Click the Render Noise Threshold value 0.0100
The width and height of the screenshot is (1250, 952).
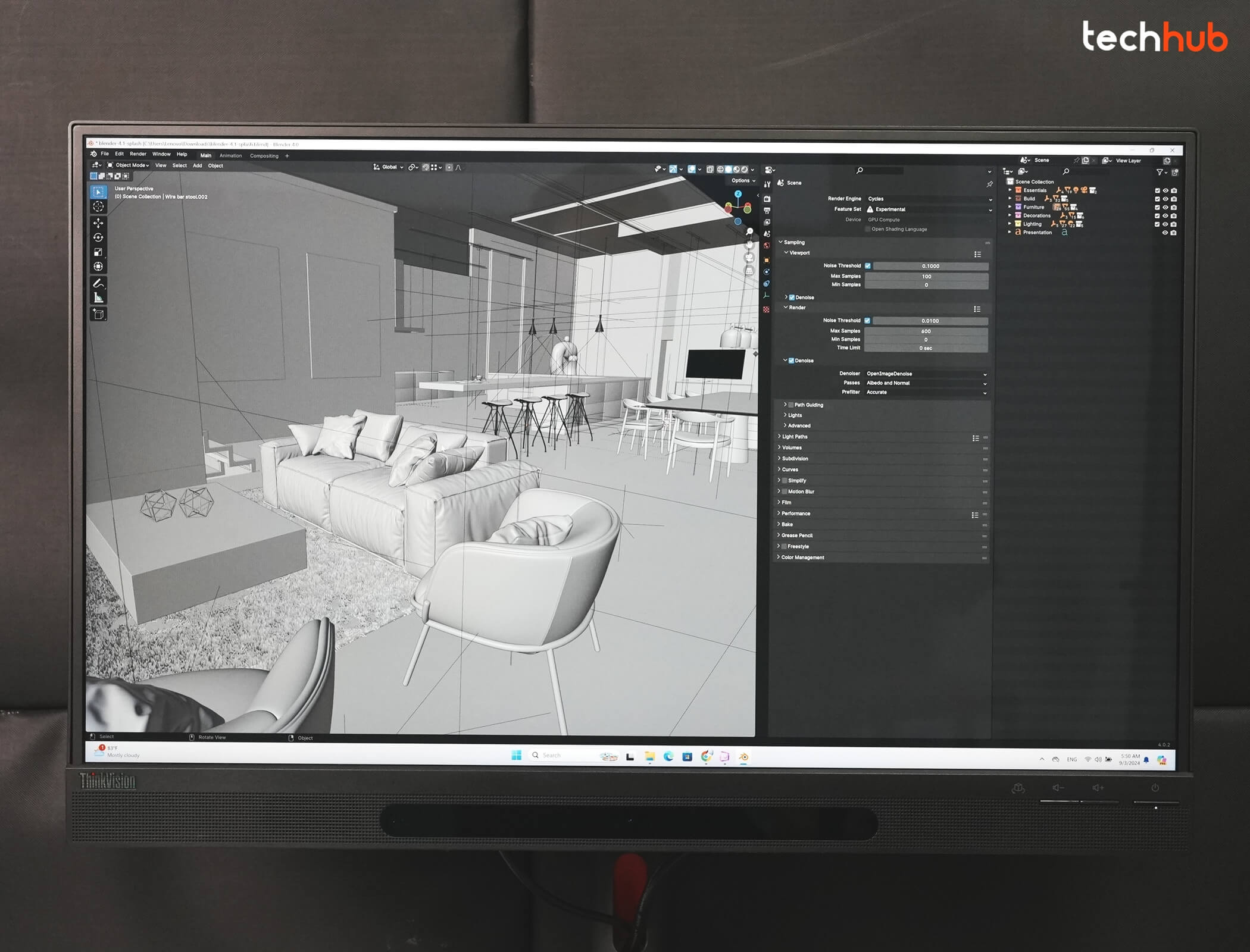tap(931, 321)
